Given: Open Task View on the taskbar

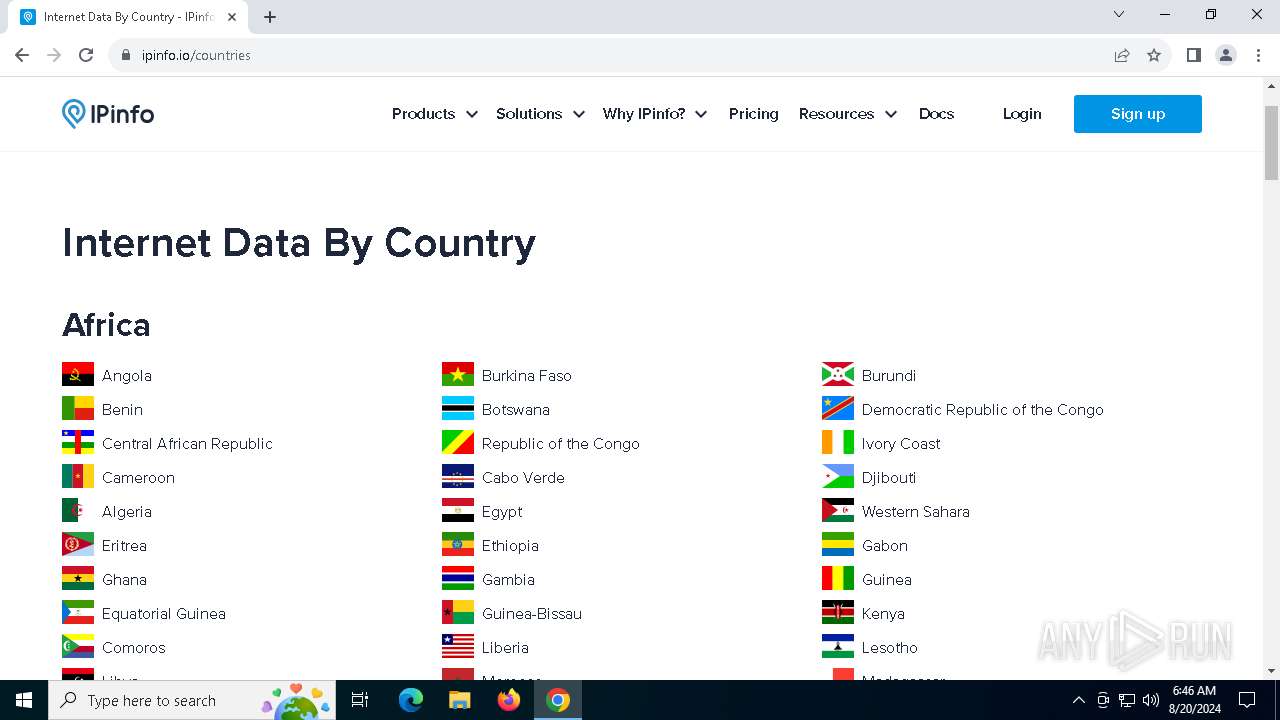Looking at the screenshot, I should pos(360,700).
